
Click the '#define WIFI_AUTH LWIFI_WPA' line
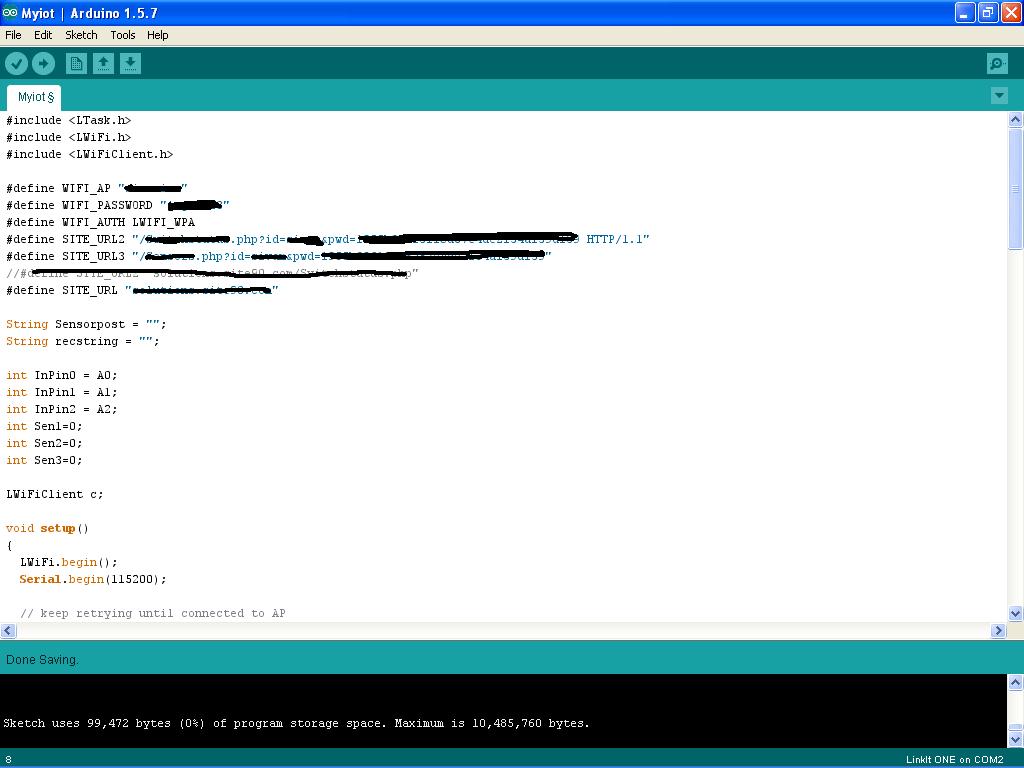101,222
